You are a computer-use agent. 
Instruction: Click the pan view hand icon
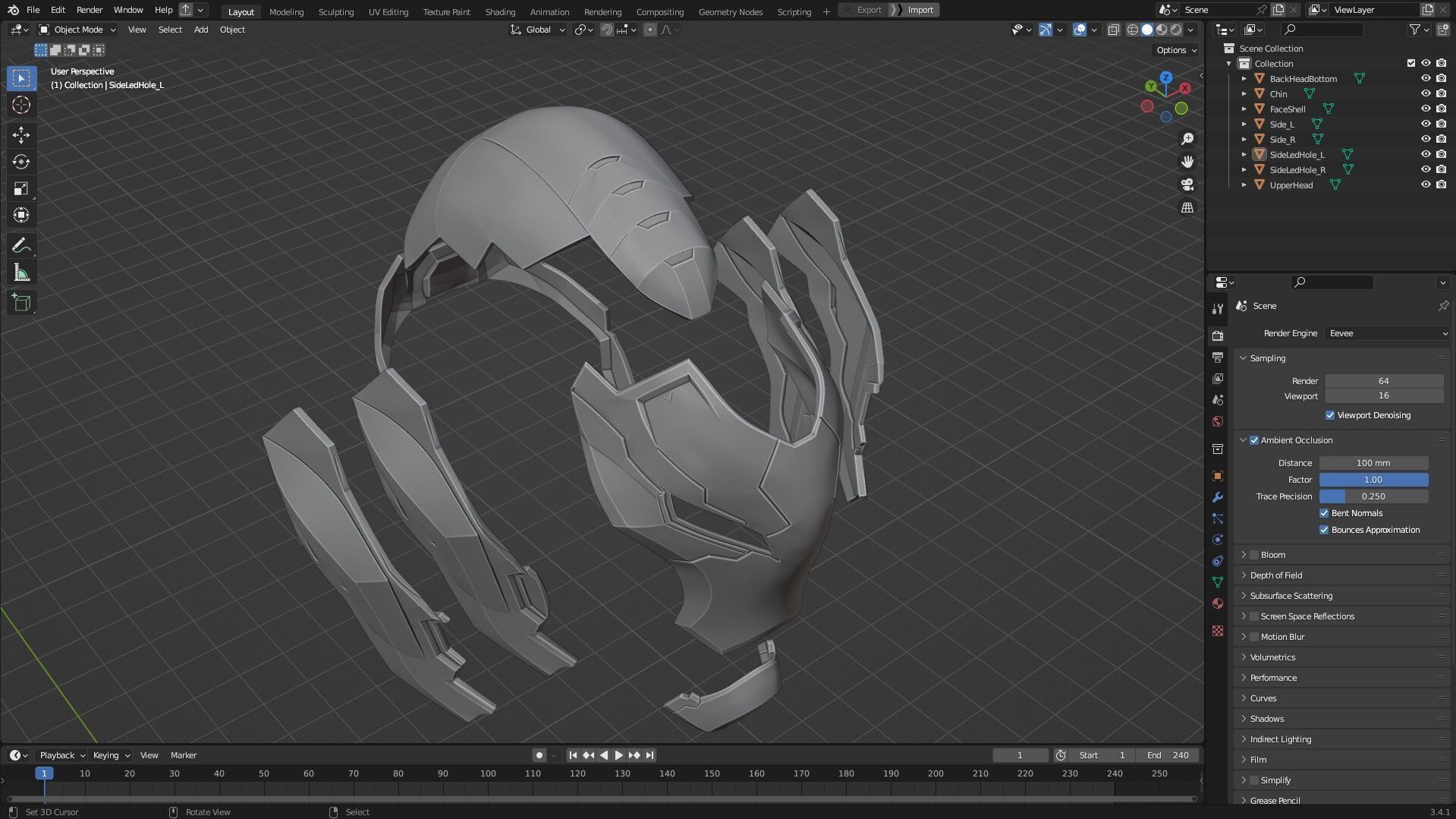click(x=1187, y=162)
